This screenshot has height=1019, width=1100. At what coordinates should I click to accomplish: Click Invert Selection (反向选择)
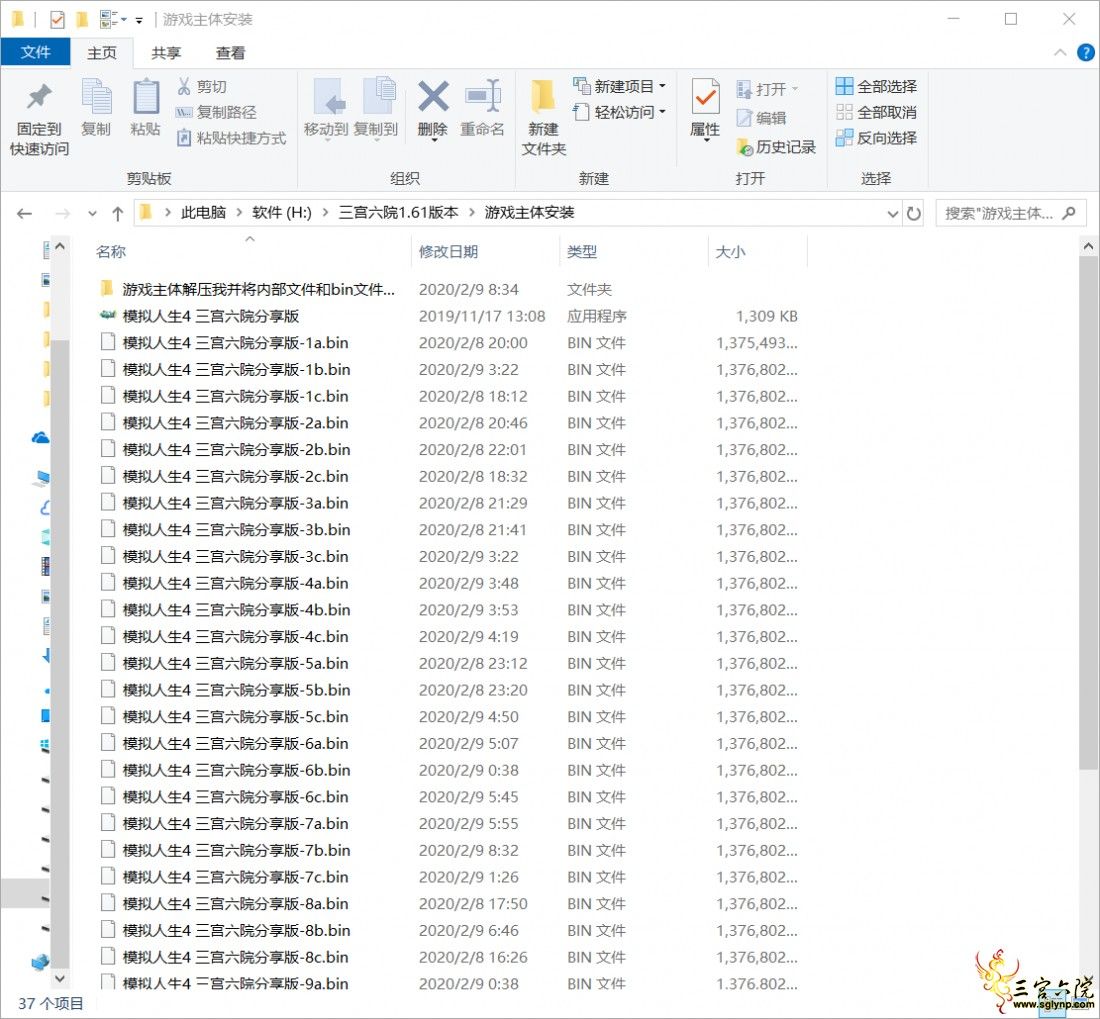pyautogui.click(x=876, y=138)
